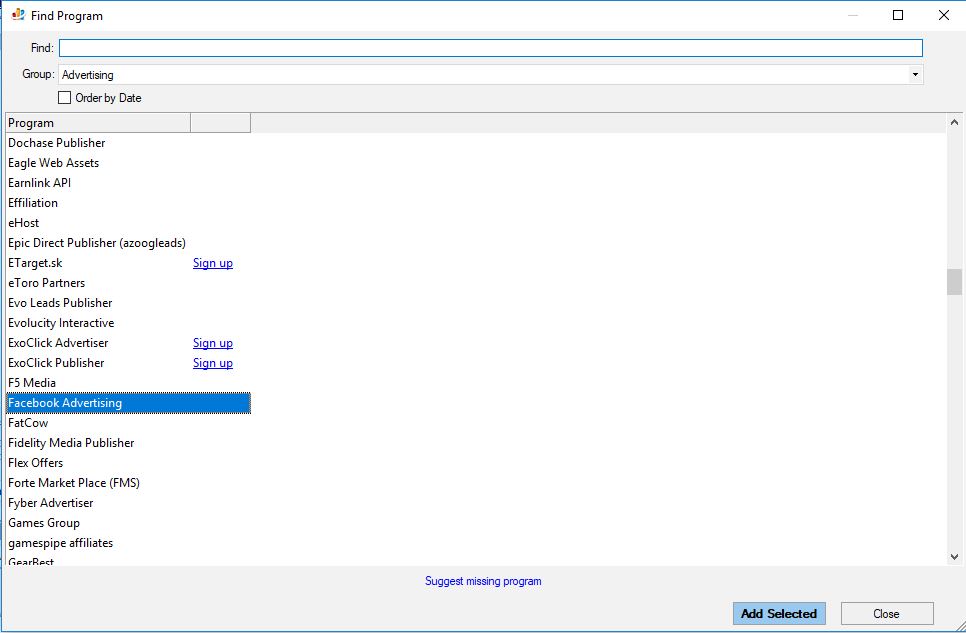Select gamespipe affiliates entry
This screenshot has width=966, height=633.
click(60, 543)
